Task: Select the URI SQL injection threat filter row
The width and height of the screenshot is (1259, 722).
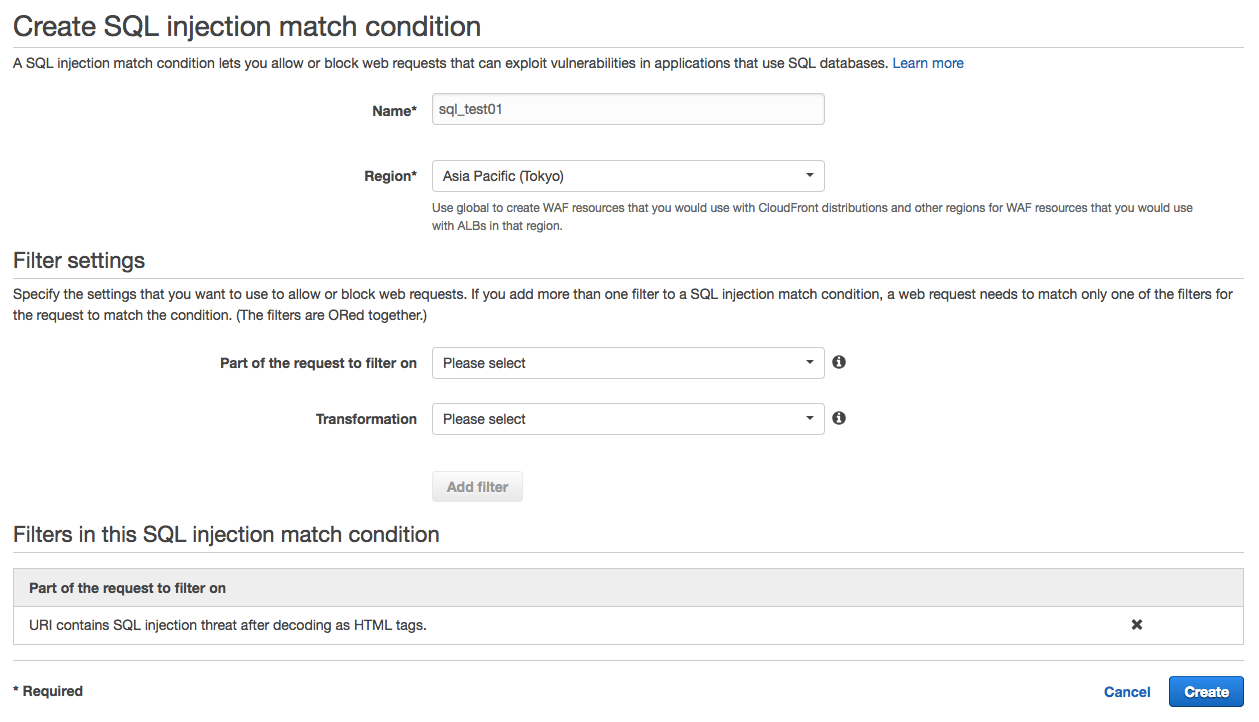Action: [x=228, y=625]
